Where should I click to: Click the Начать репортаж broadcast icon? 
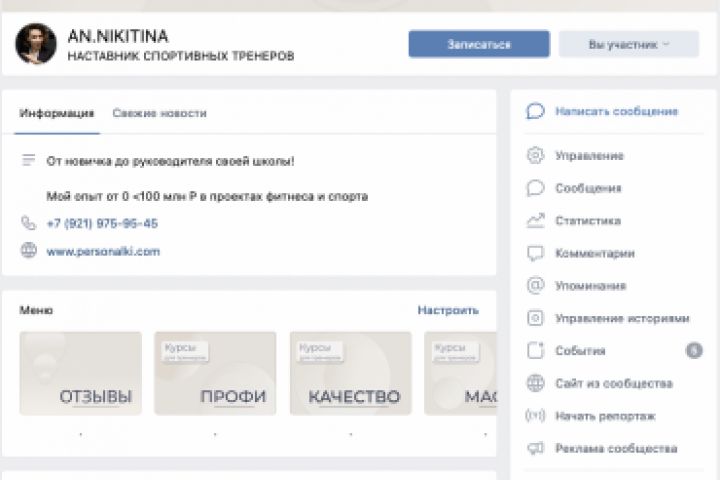[x=535, y=416]
